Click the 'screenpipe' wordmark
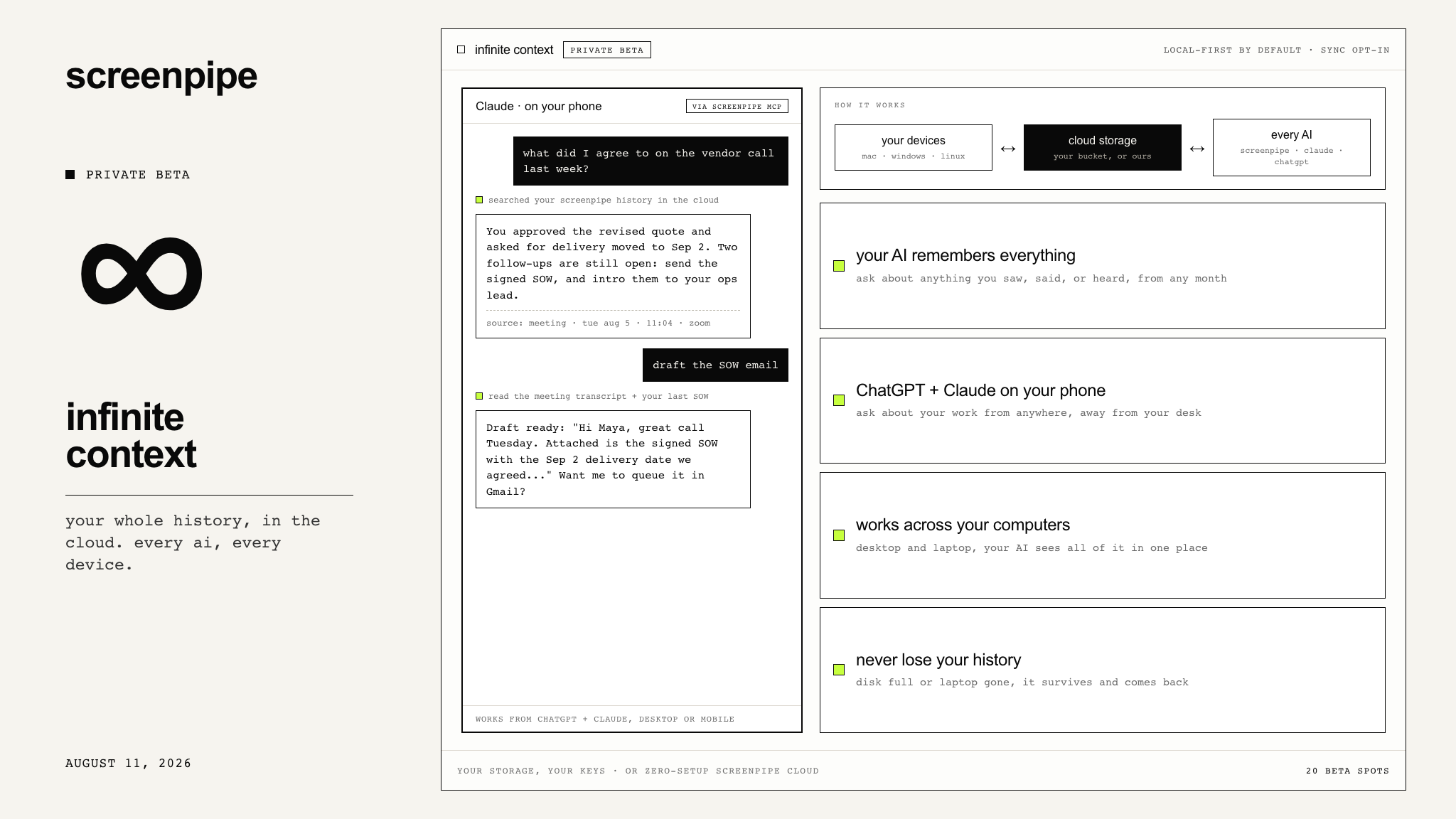The width and height of the screenshot is (1456, 819). tap(161, 77)
